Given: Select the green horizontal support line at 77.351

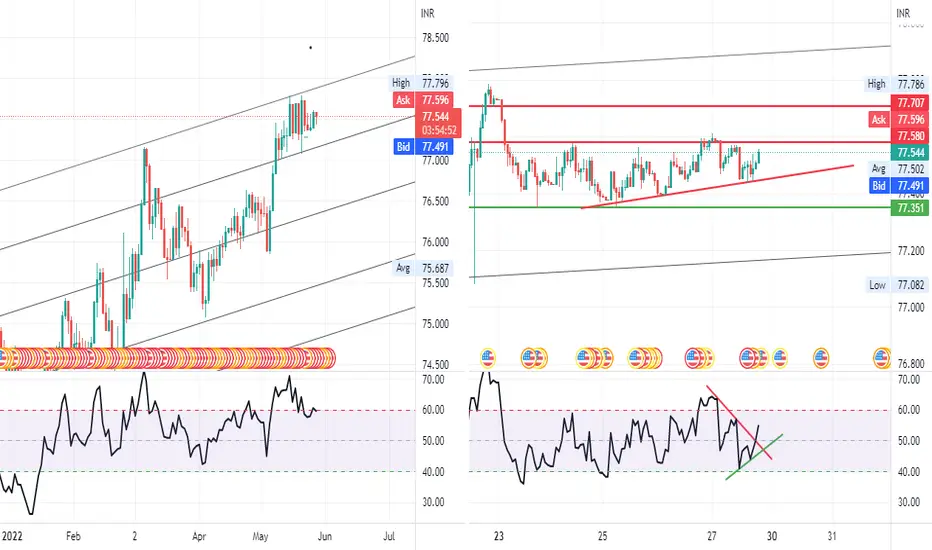Looking at the screenshot, I should (x=680, y=207).
